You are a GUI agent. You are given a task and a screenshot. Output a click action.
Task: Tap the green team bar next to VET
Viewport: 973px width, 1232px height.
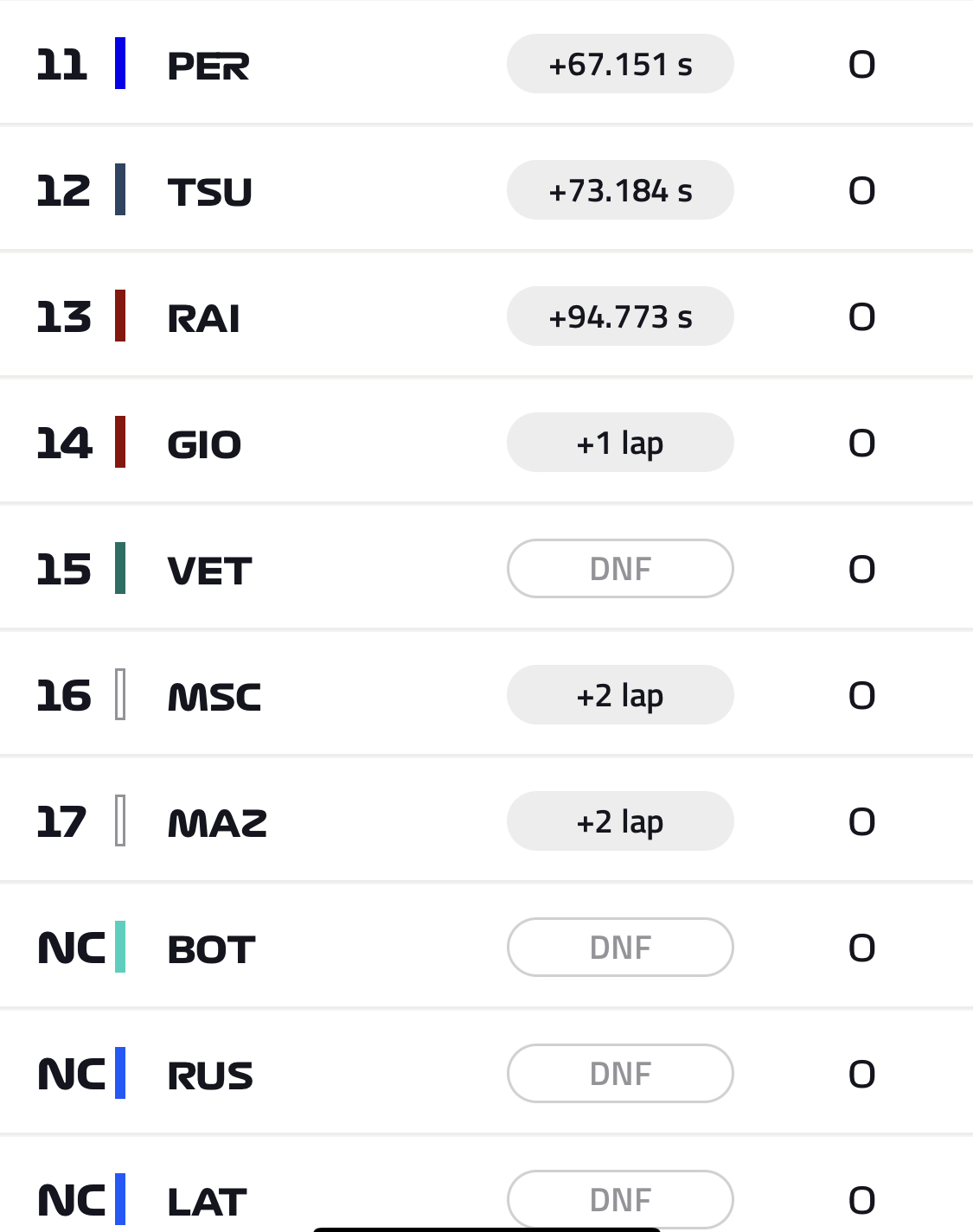click(x=120, y=568)
